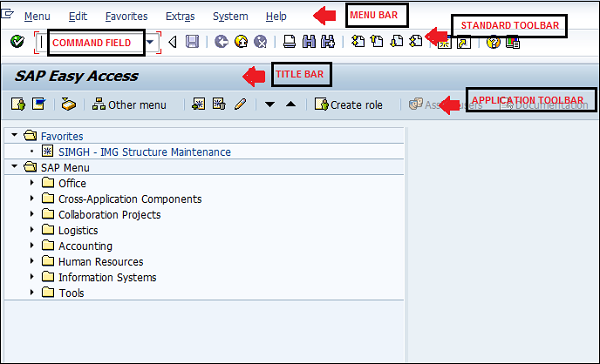Expand the Information Systems folder
This screenshot has height=364, width=600.
point(32,276)
